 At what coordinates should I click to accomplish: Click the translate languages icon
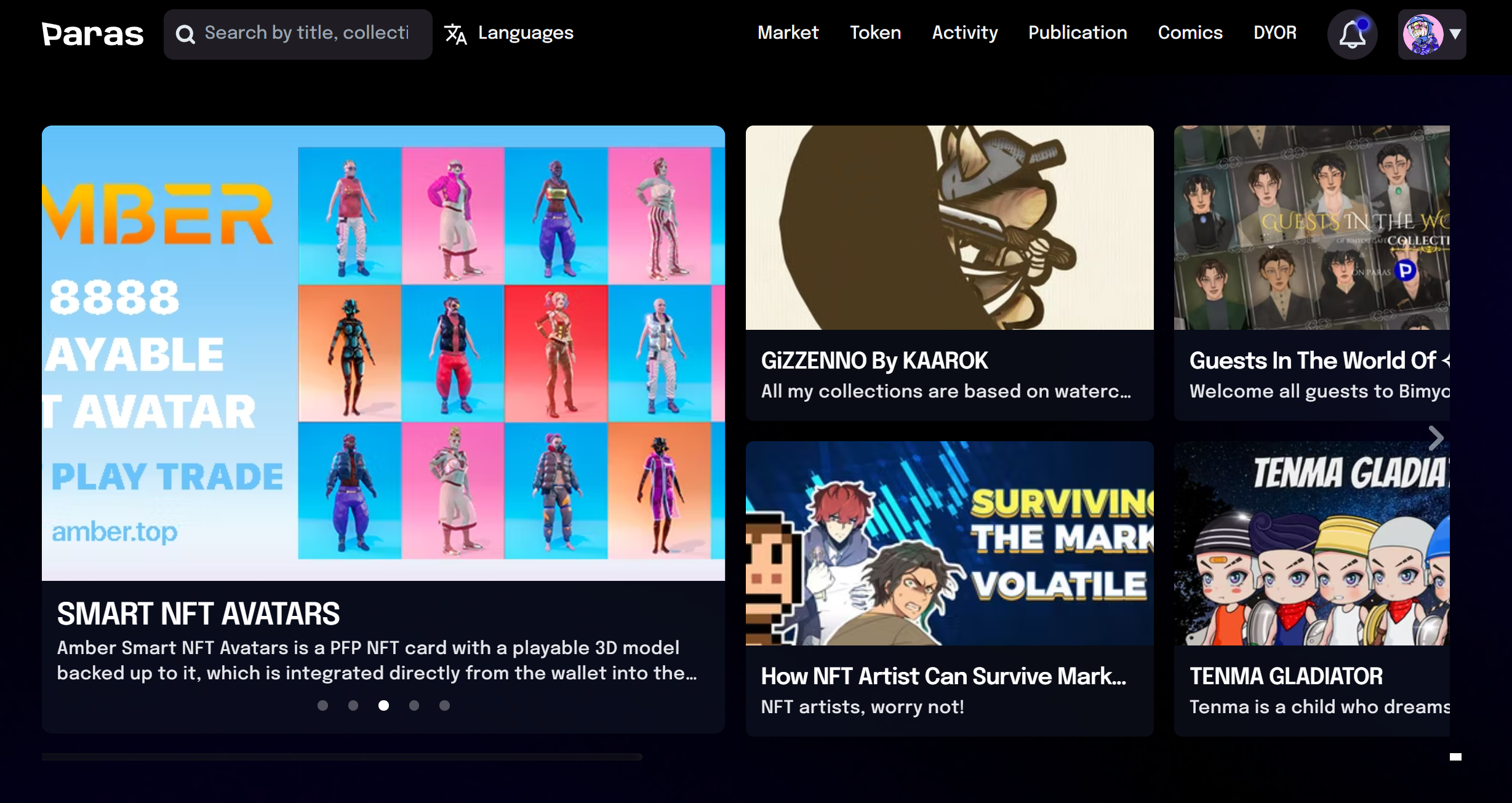click(x=455, y=34)
